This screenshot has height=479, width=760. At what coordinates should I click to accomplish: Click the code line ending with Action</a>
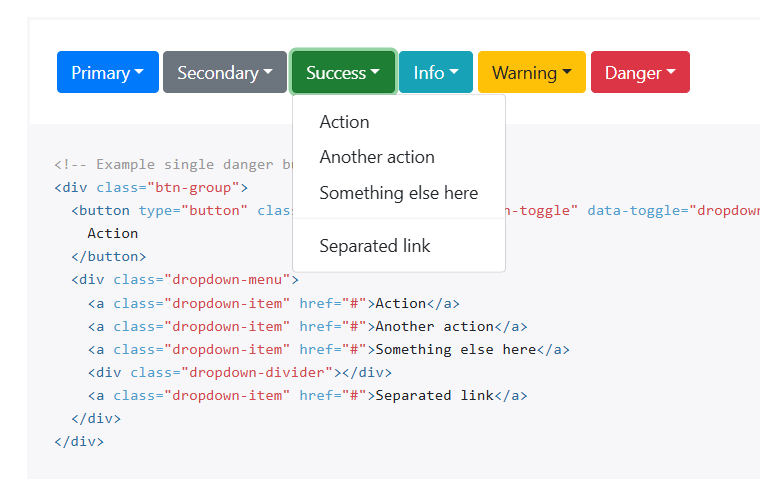pos(274,303)
